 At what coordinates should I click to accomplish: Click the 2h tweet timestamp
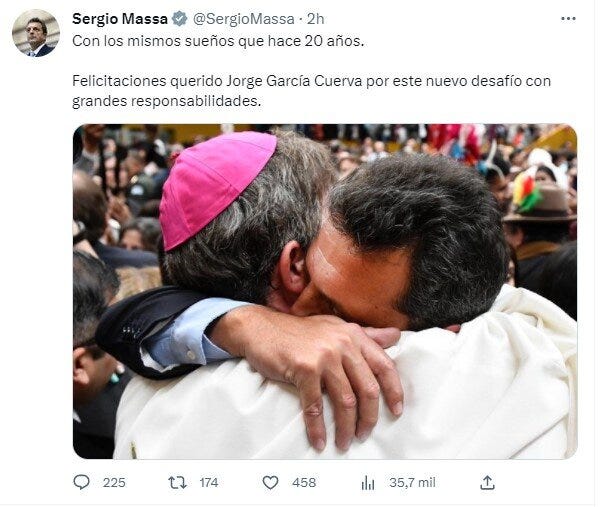(315, 19)
